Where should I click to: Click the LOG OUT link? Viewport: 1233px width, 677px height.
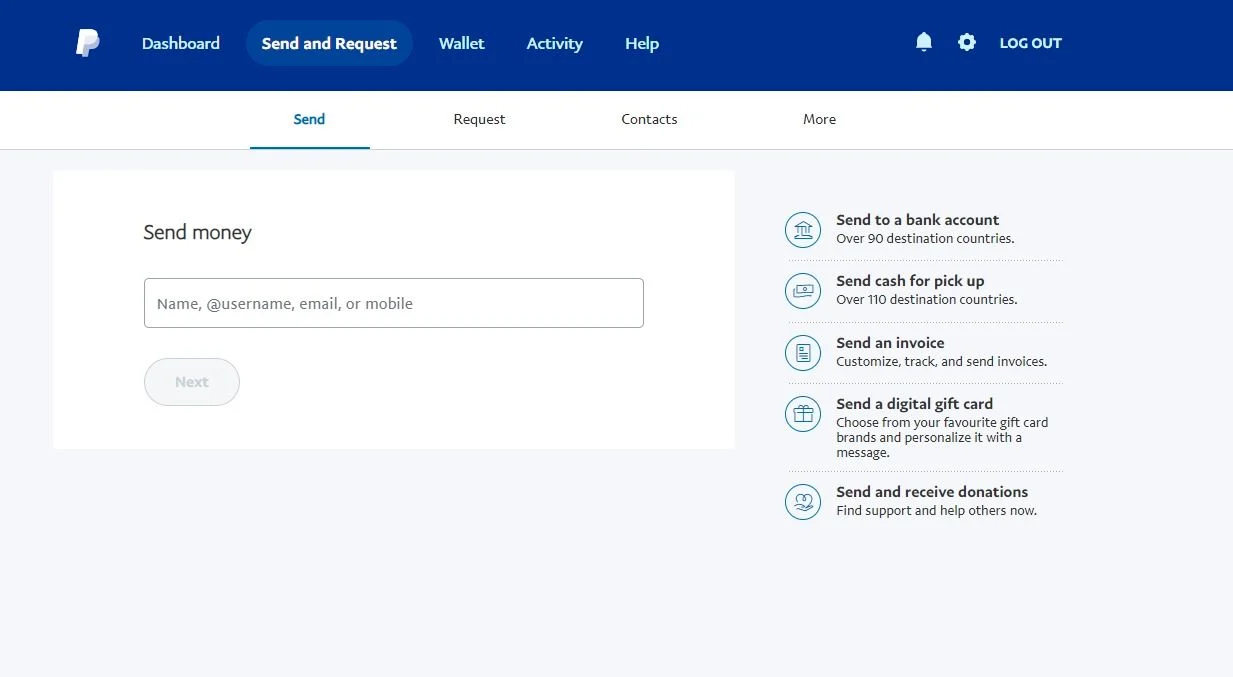coord(1031,43)
